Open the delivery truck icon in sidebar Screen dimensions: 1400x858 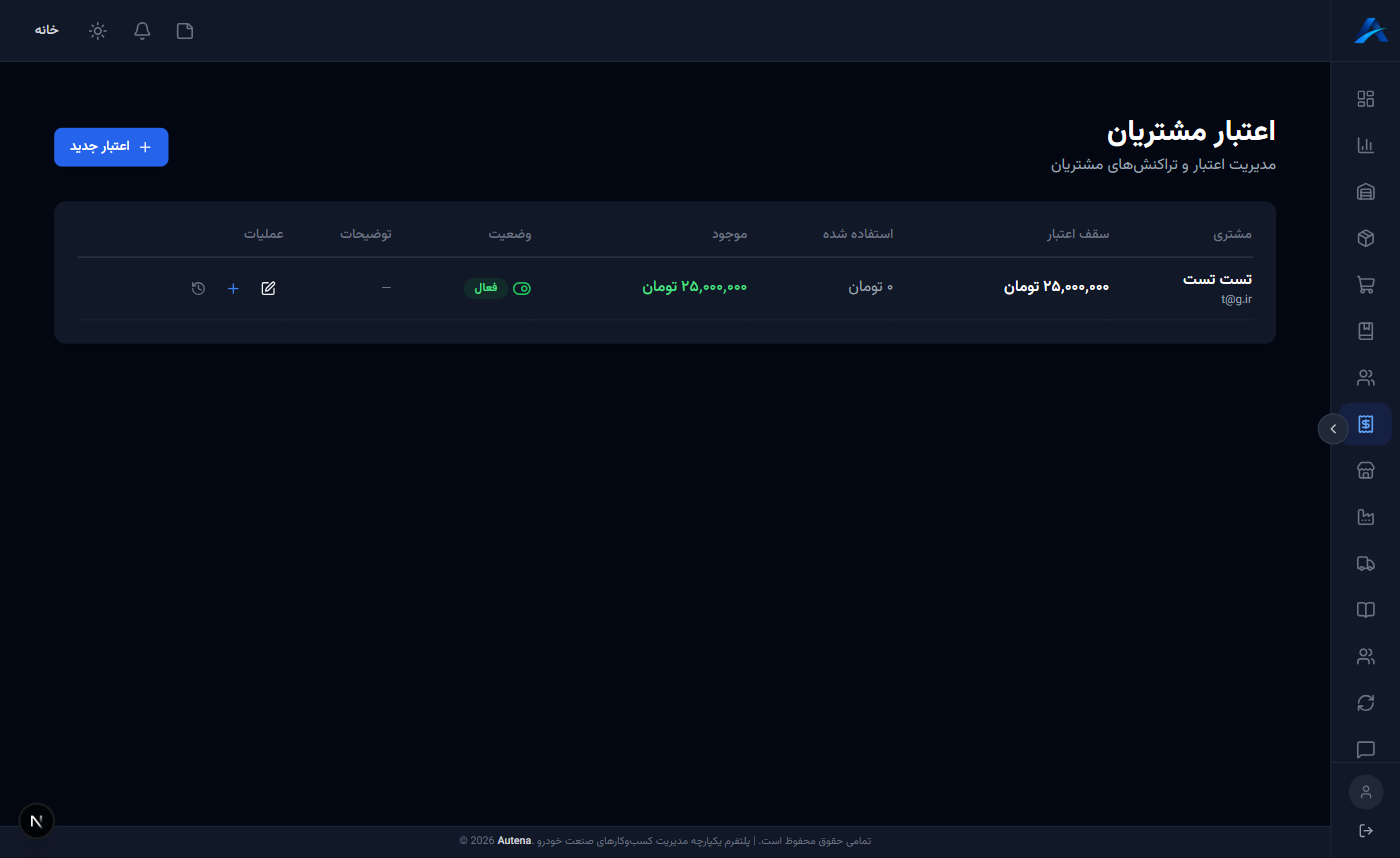pyautogui.click(x=1365, y=564)
